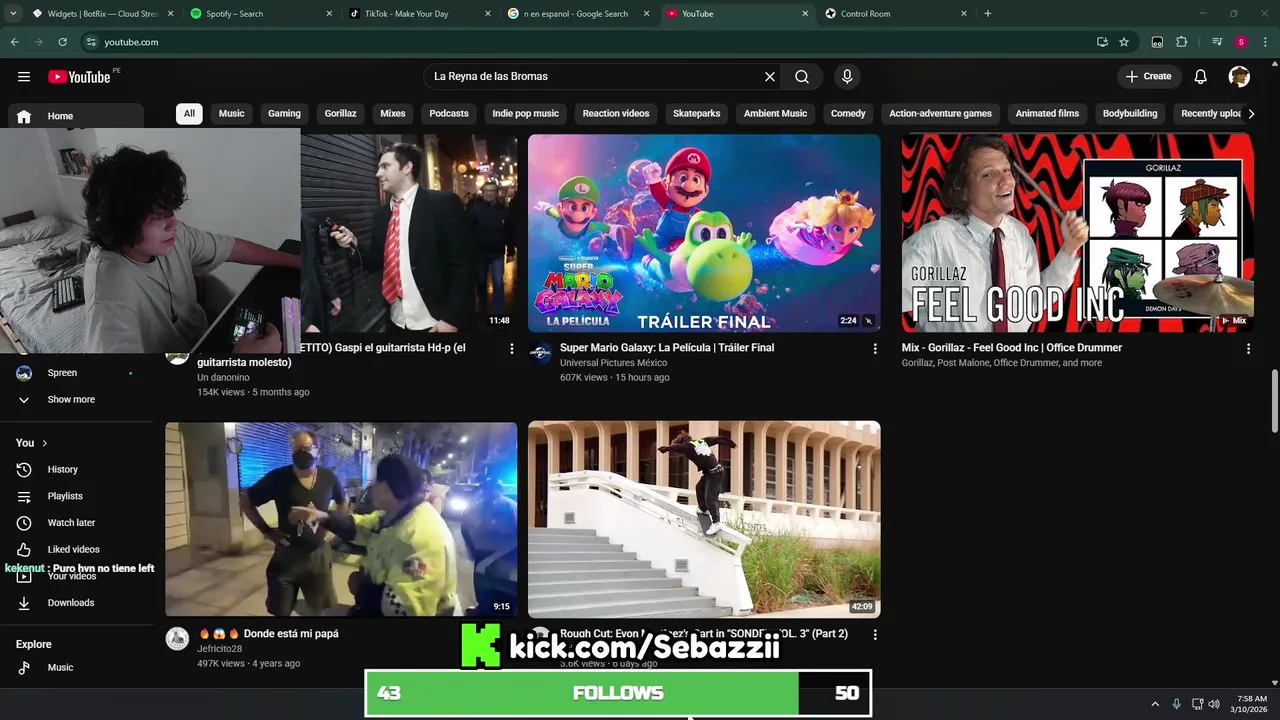Viewport: 1280px width, 720px height.
Task: Select the Skateparks filter chip
Action: pos(696,113)
